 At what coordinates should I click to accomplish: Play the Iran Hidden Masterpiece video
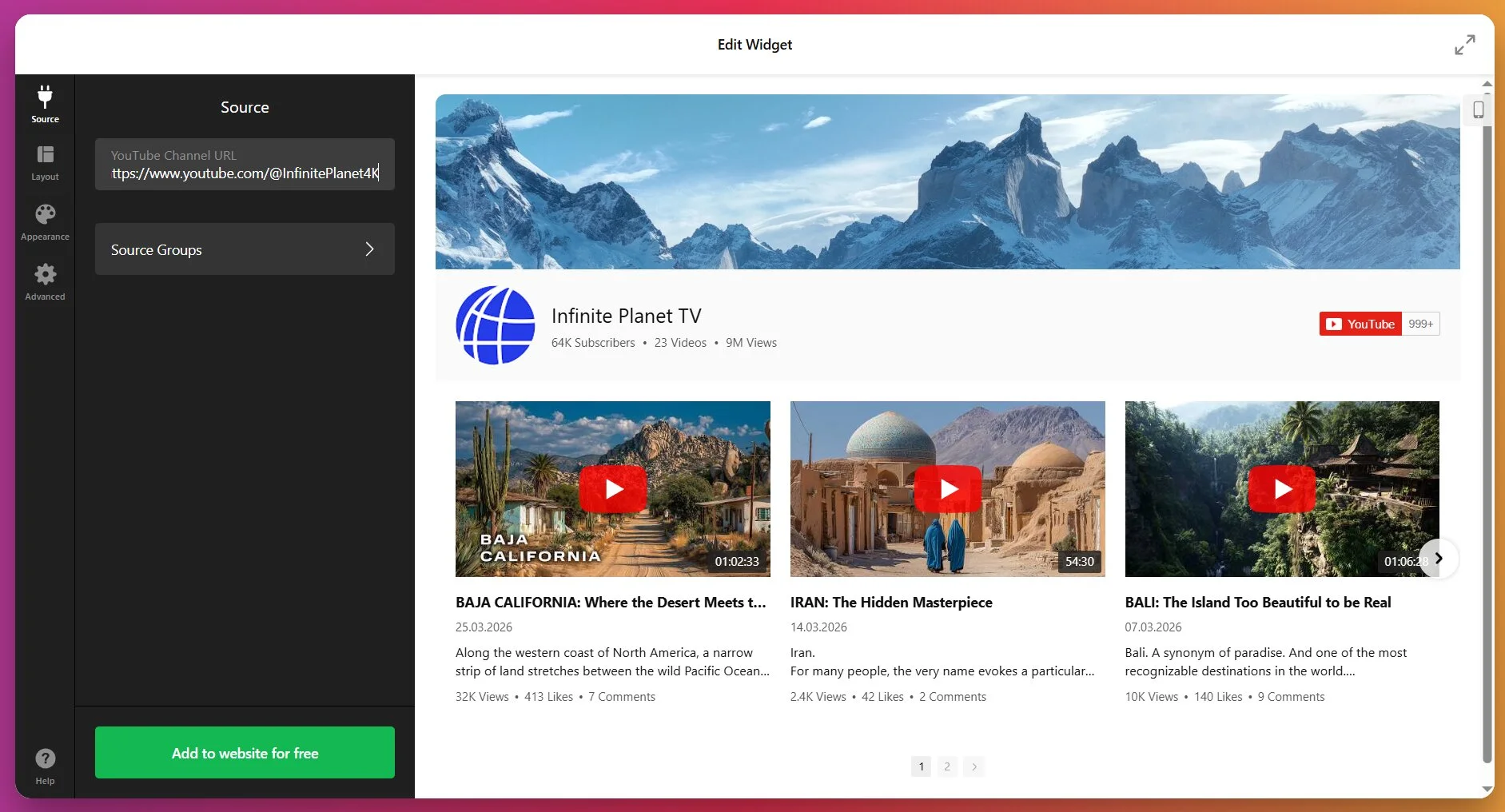coord(947,488)
